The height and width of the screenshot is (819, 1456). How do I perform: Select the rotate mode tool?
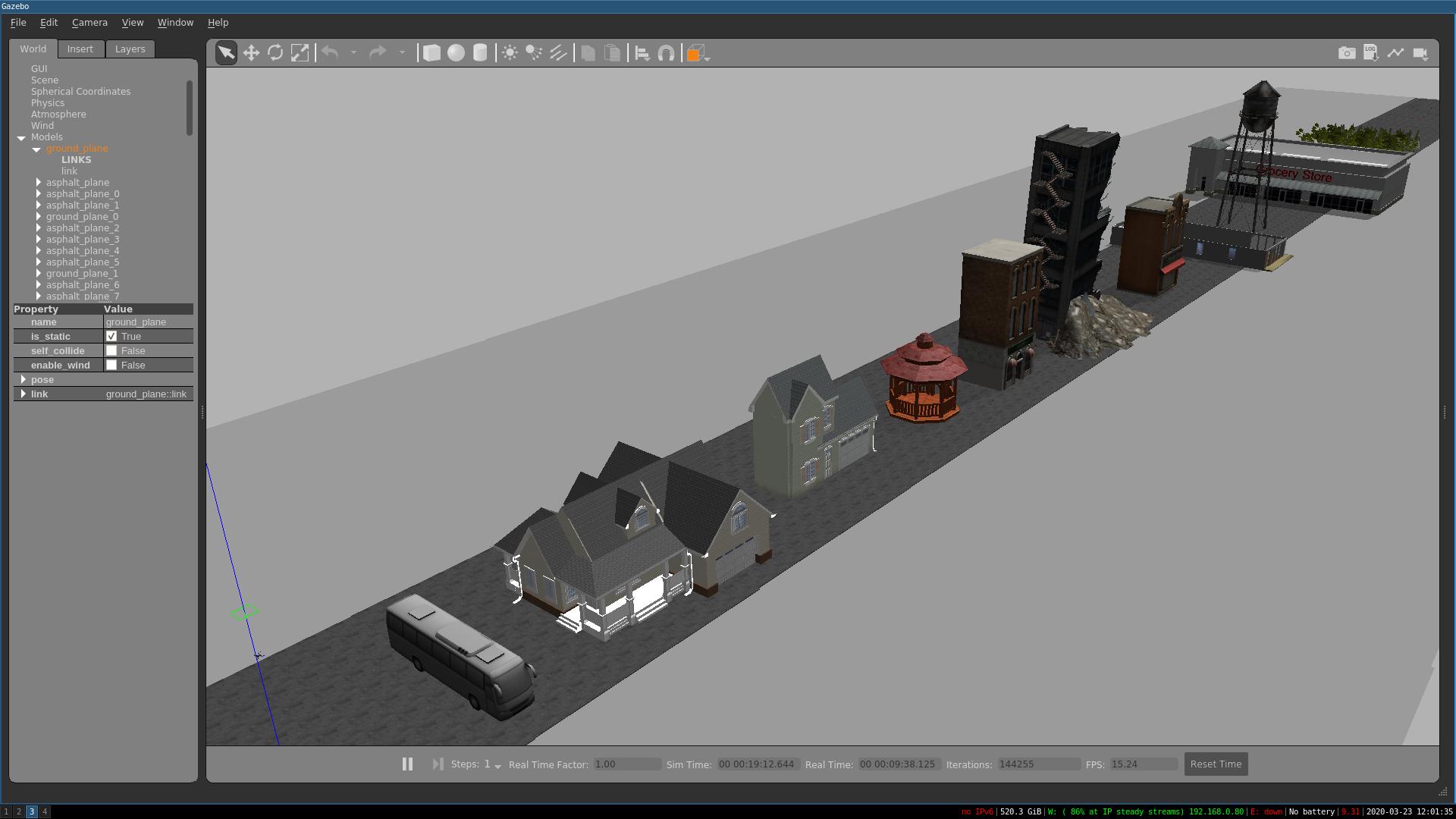[275, 53]
